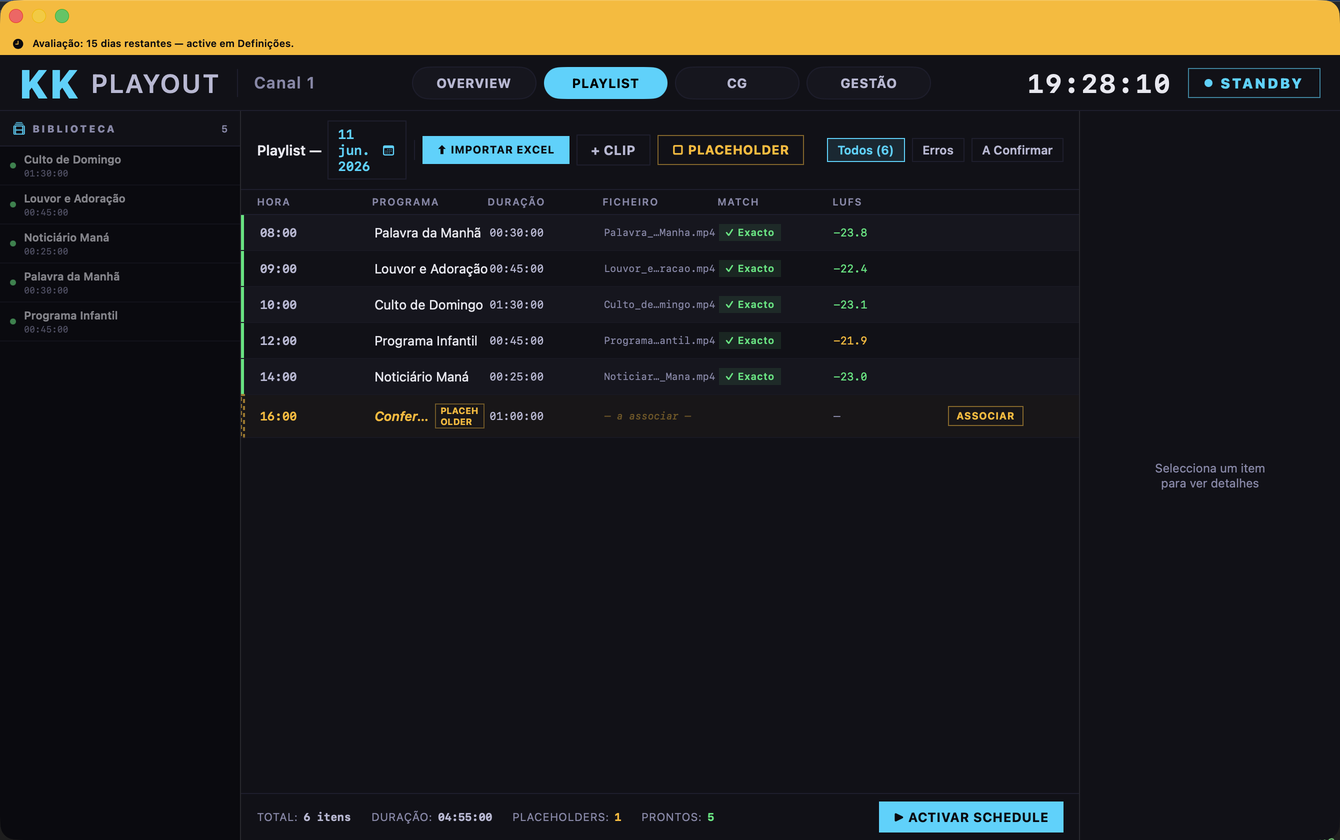Click the file name Noticiar…_Mana.mp4
1340x840 pixels.
[x=659, y=377]
